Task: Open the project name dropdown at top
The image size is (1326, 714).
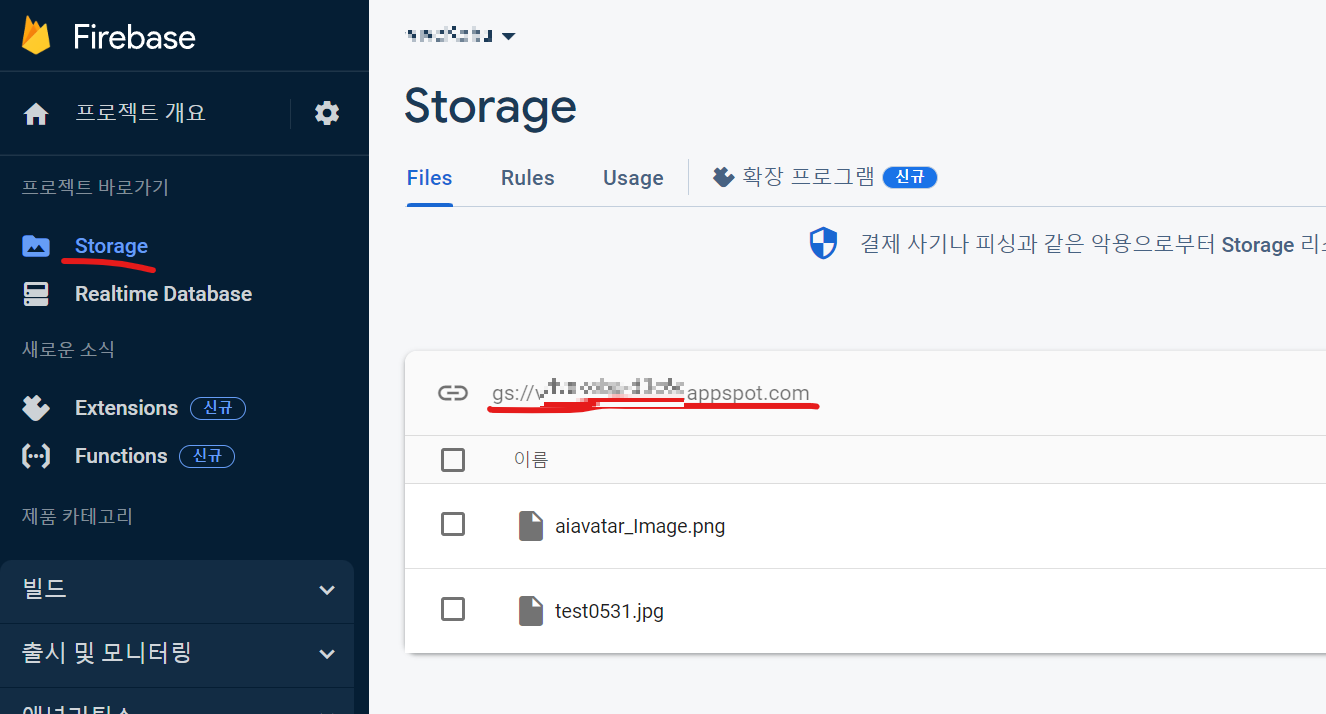Action: [x=461, y=36]
